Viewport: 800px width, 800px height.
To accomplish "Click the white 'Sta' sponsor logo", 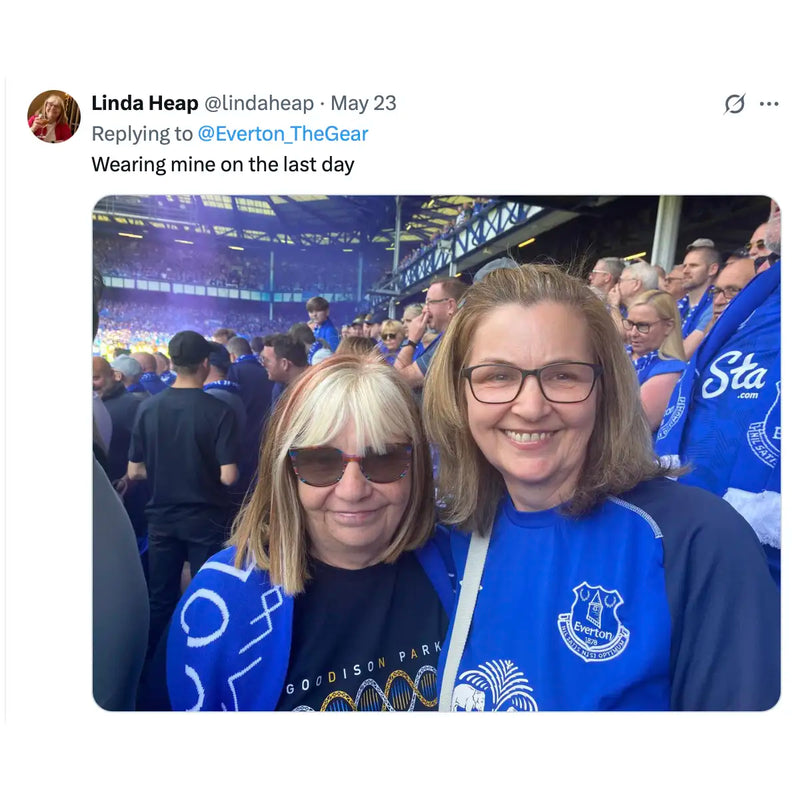I will pyautogui.click(x=734, y=377).
